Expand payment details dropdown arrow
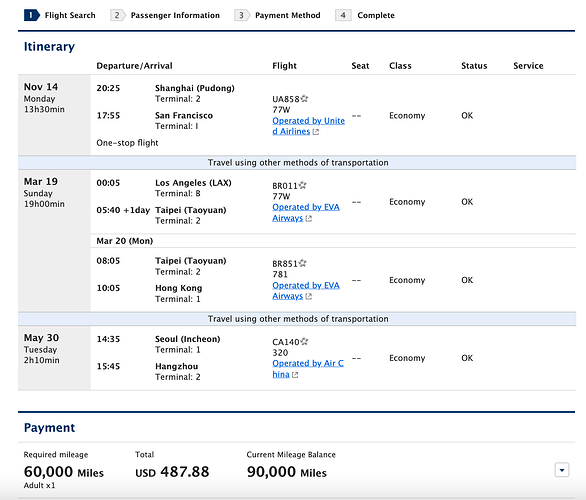586x500 pixels. [x=562, y=470]
